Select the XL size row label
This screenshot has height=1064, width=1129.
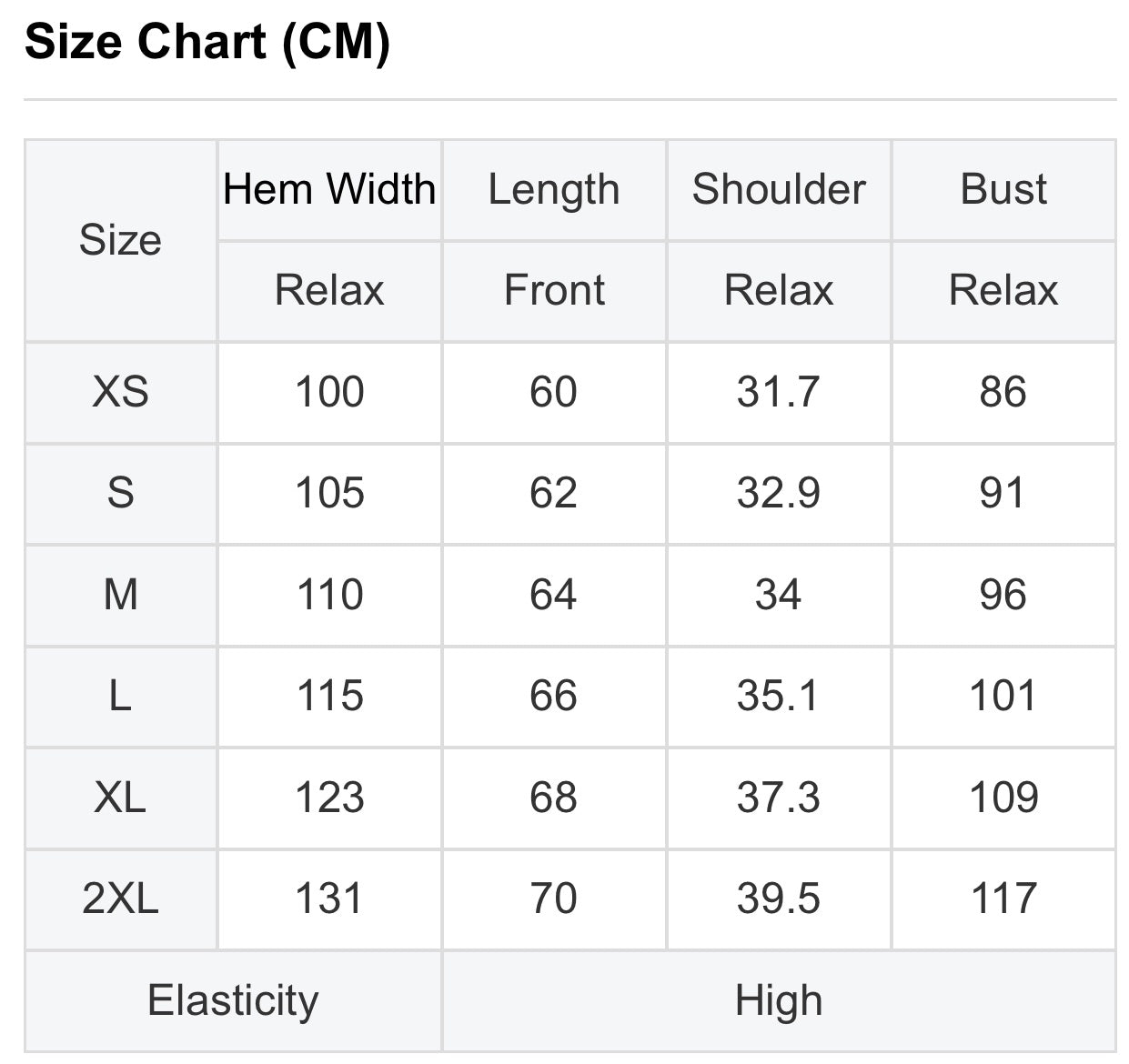[120, 798]
